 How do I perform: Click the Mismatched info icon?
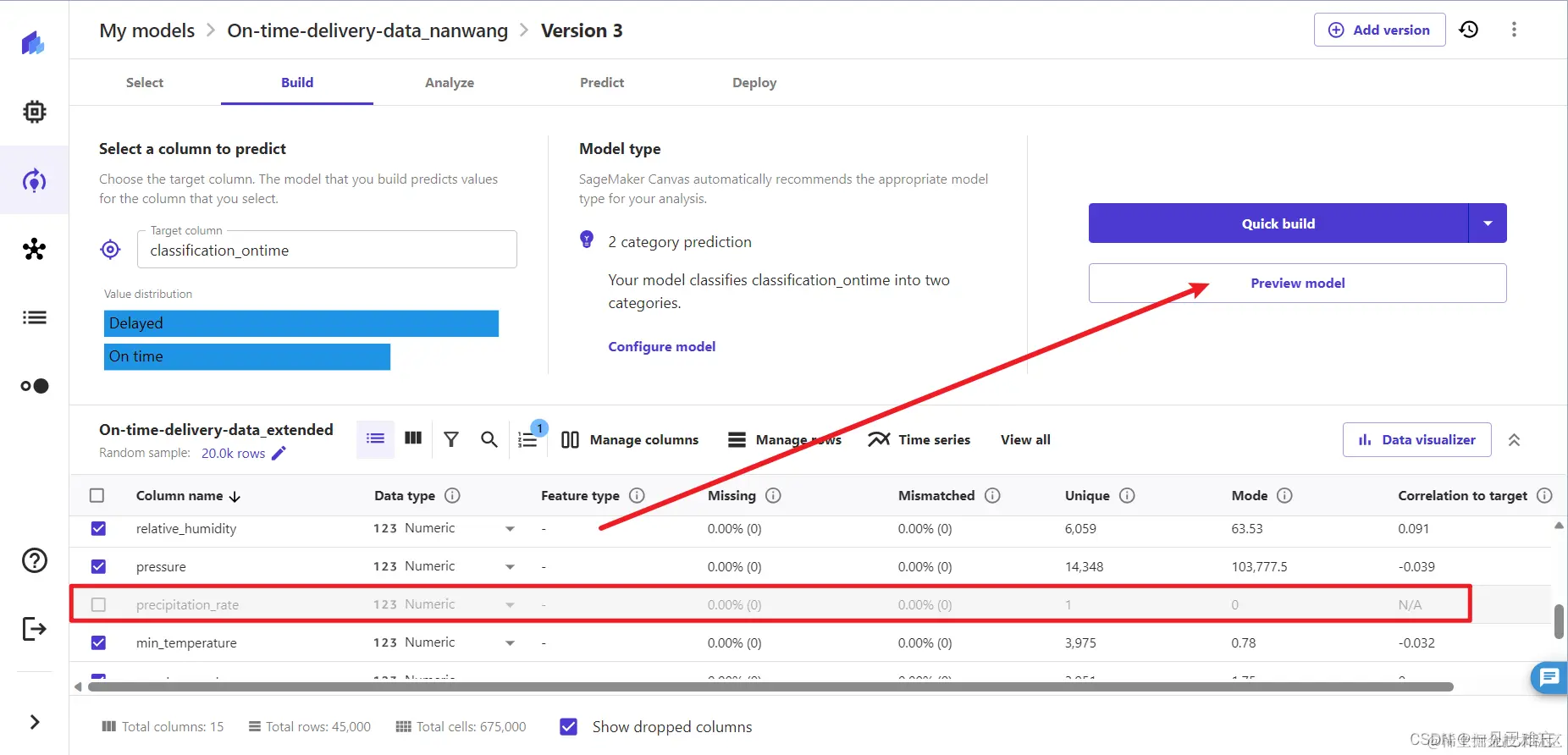[992, 495]
